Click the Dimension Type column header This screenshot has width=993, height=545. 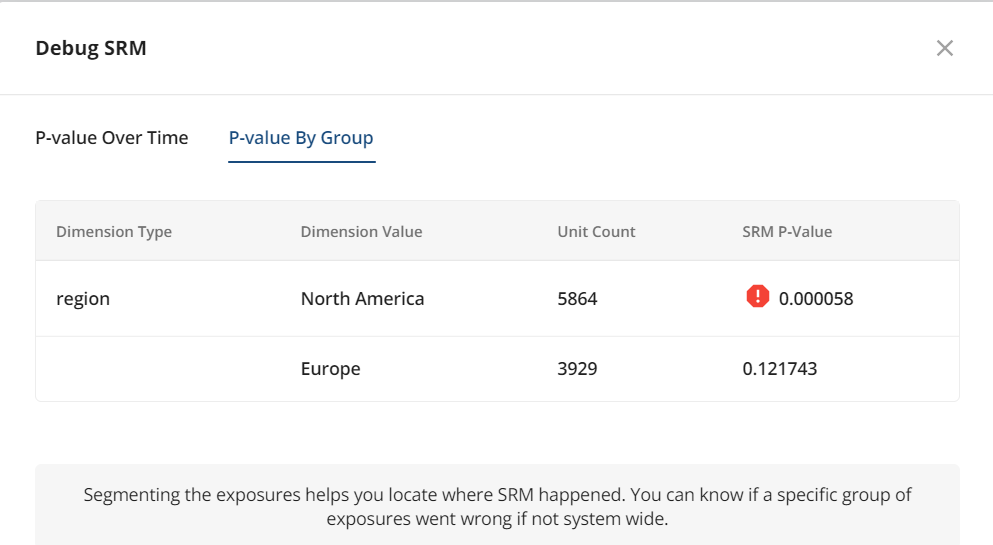114,232
